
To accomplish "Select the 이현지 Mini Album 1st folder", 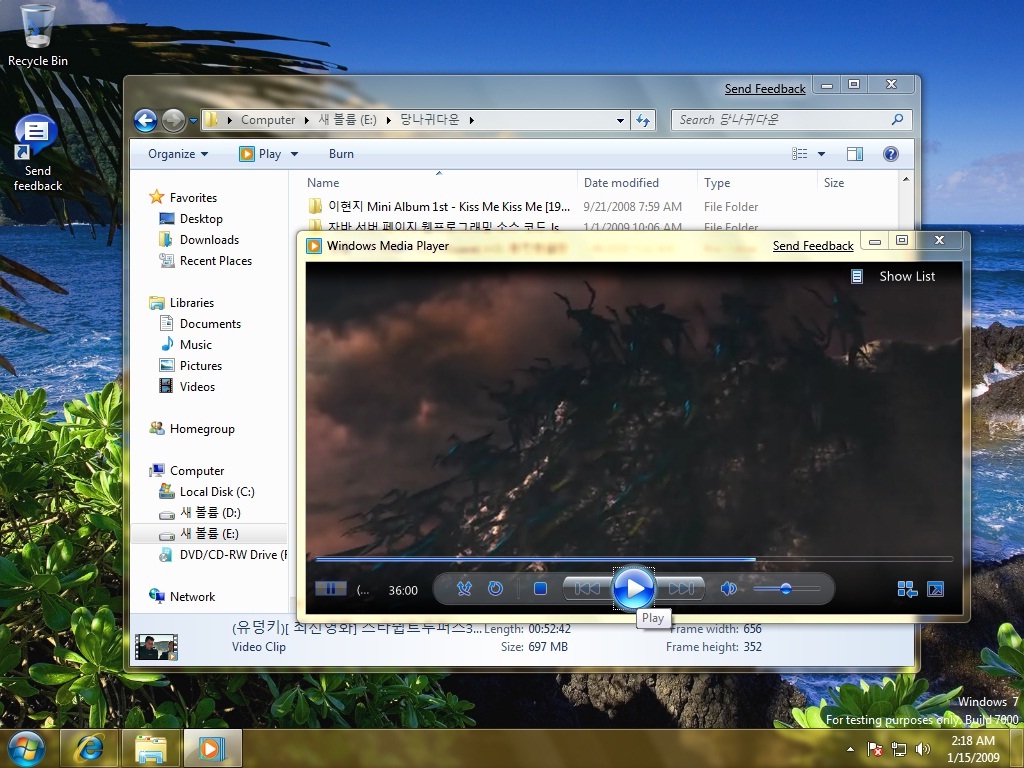I will tap(439, 207).
